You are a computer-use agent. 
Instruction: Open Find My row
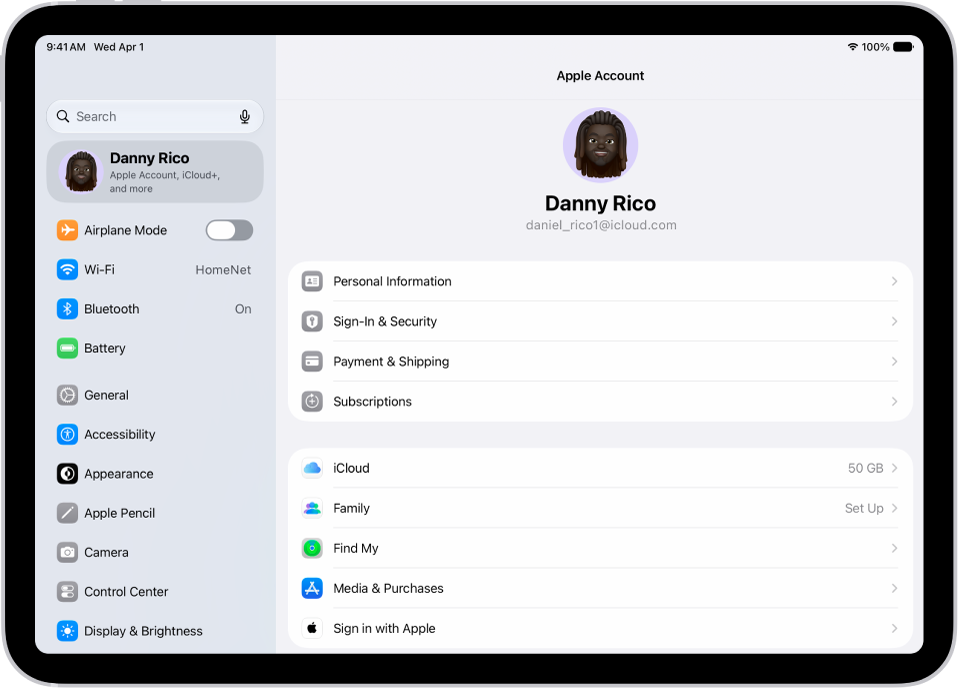pos(600,548)
